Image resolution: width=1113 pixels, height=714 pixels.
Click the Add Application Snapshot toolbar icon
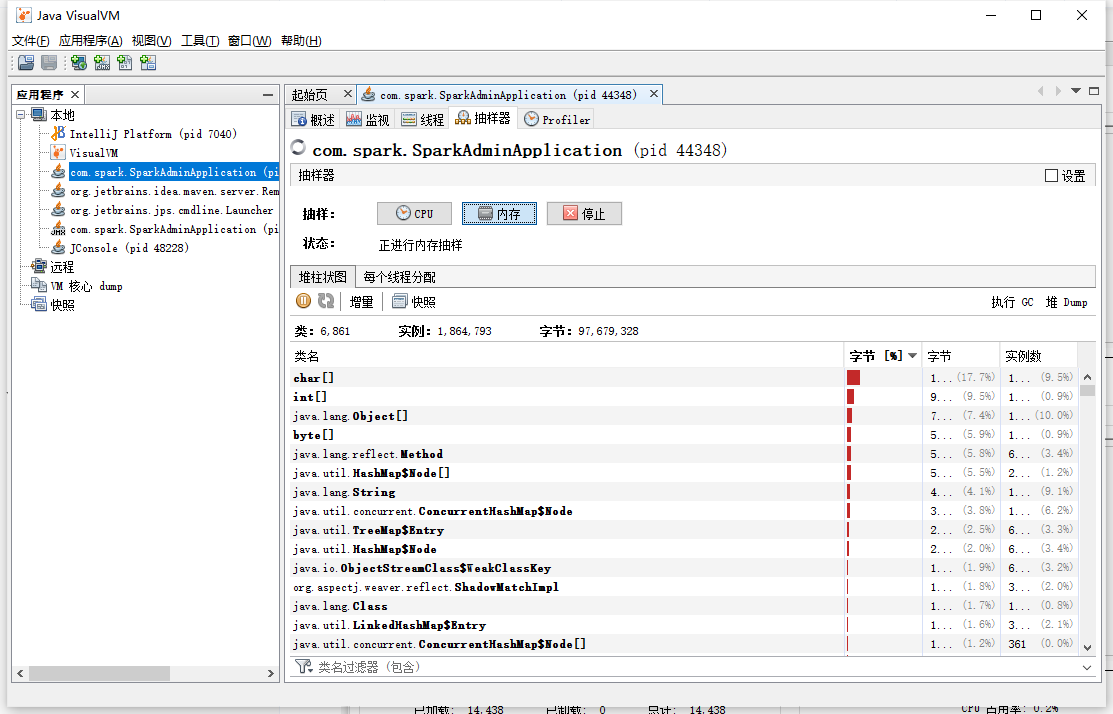tap(148, 63)
